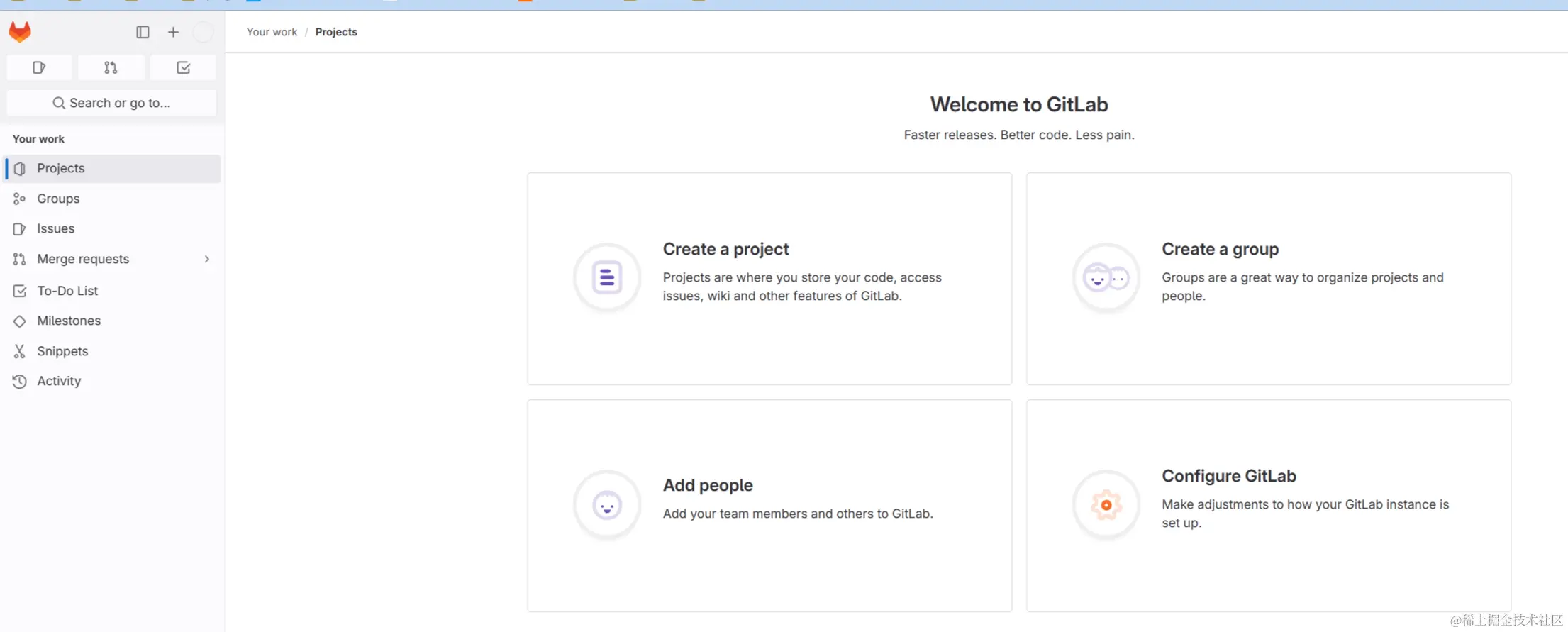Open to-do list shortcut icon
Viewport: 1568px width, 632px height.
[x=183, y=67]
